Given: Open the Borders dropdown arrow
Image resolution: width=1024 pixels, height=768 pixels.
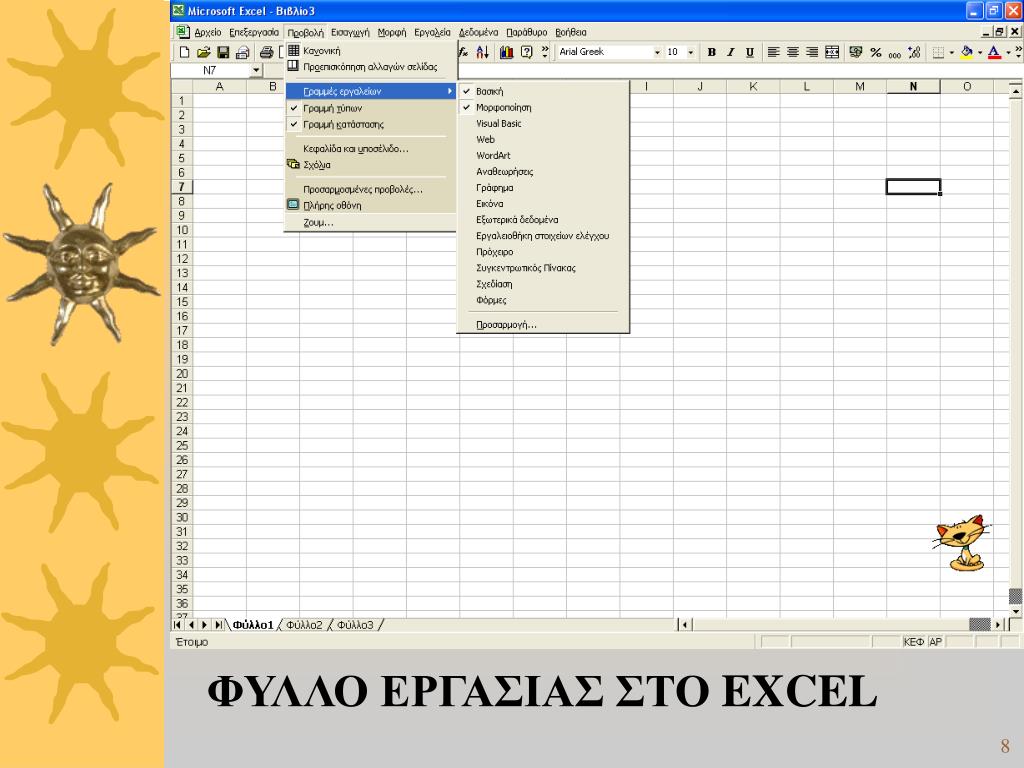Looking at the screenshot, I should [x=952, y=52].
